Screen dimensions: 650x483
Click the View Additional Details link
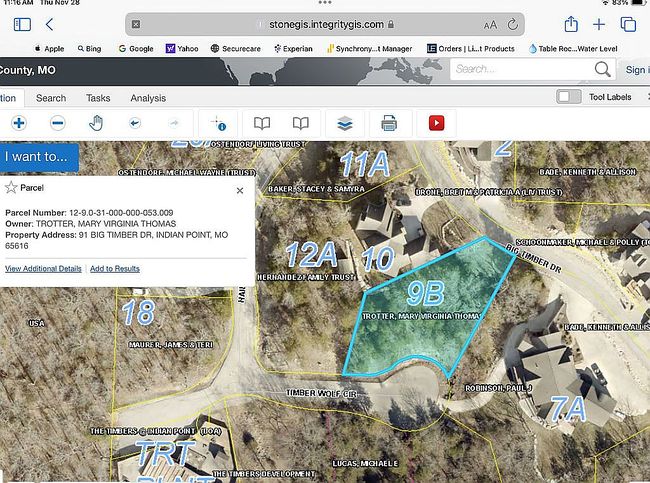43,269
